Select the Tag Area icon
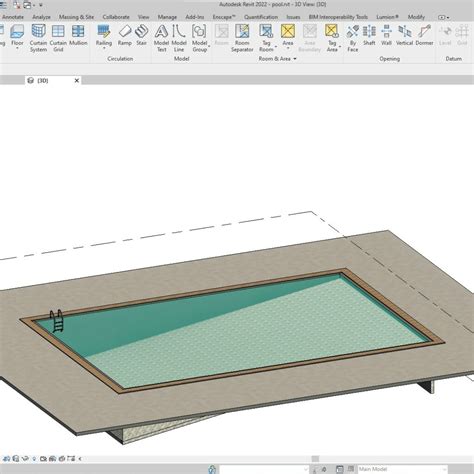The height and width of the screenshot is (474, 474). (332, 31)
